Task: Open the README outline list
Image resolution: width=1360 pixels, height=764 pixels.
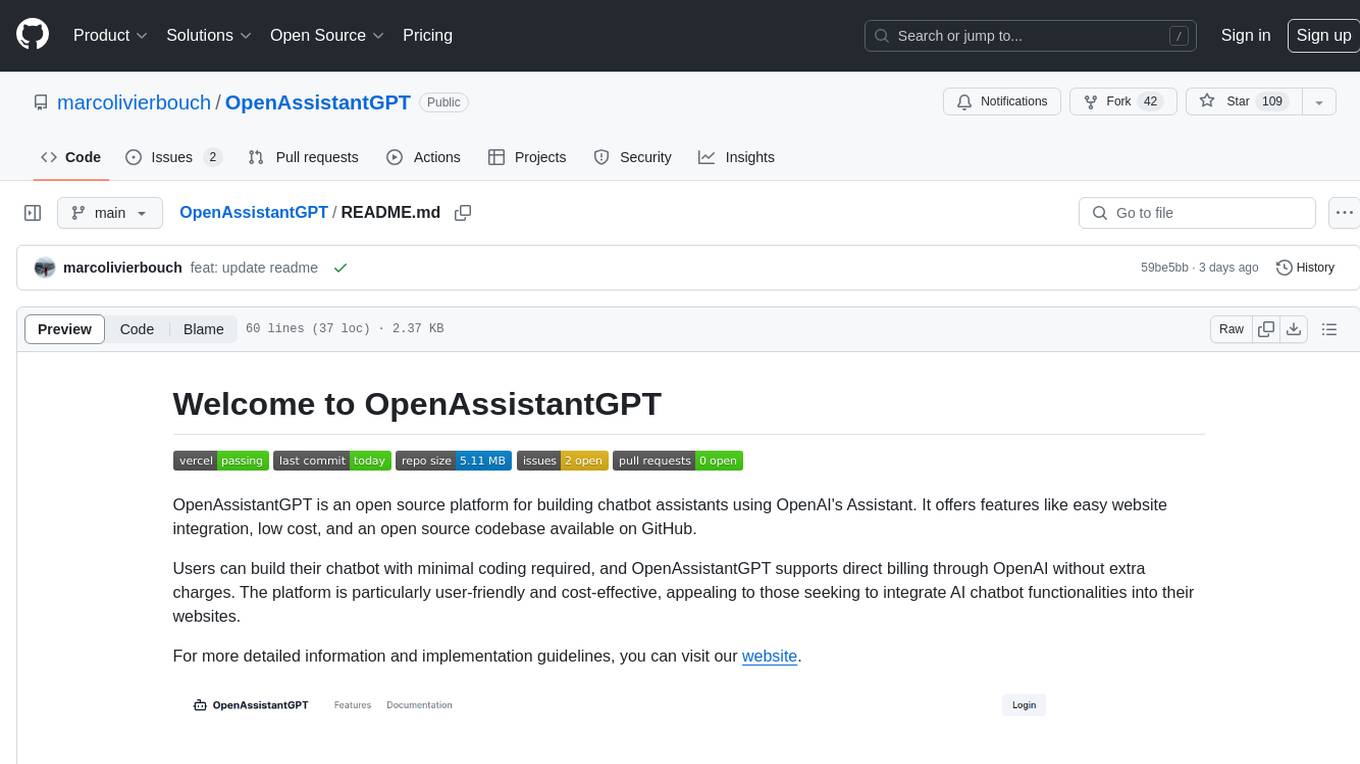Action: 1329,329
